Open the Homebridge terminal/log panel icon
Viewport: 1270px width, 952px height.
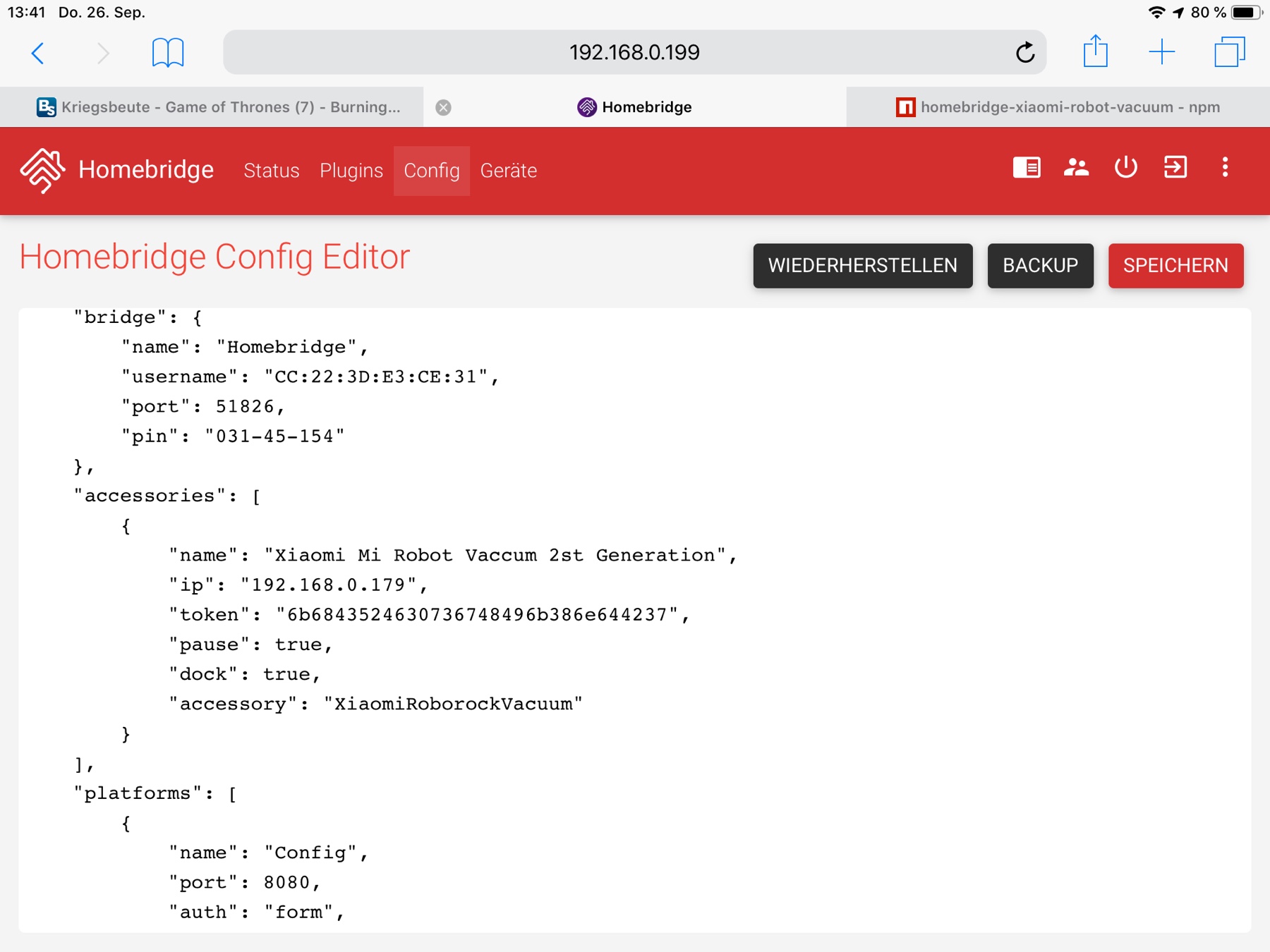point(1027,168)
